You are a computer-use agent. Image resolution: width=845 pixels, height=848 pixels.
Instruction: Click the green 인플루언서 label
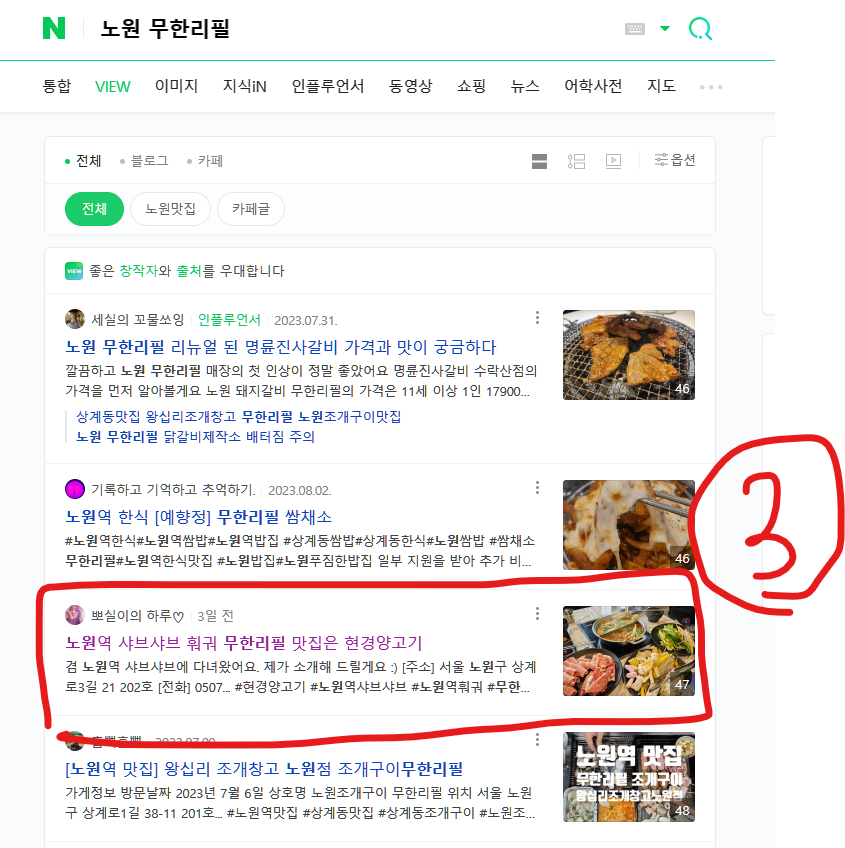click(229, 320)
